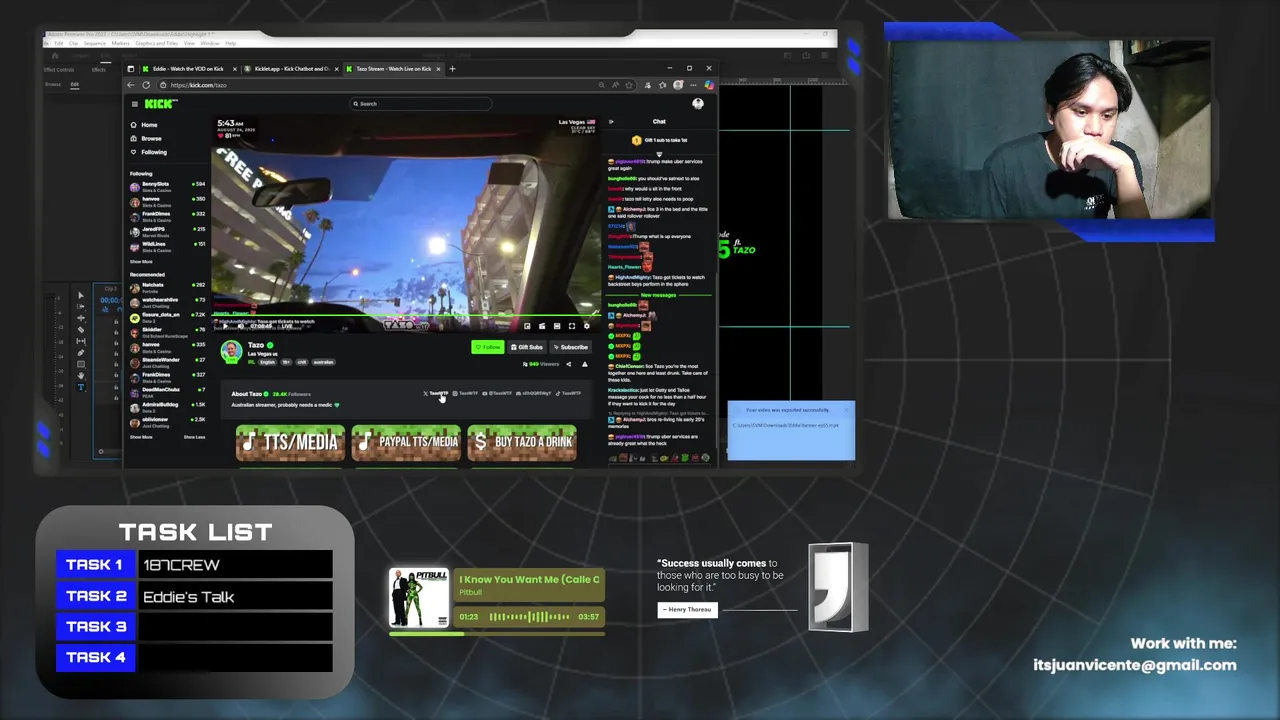Open BennySlots channel in Following list

click(x=168, y=188)
